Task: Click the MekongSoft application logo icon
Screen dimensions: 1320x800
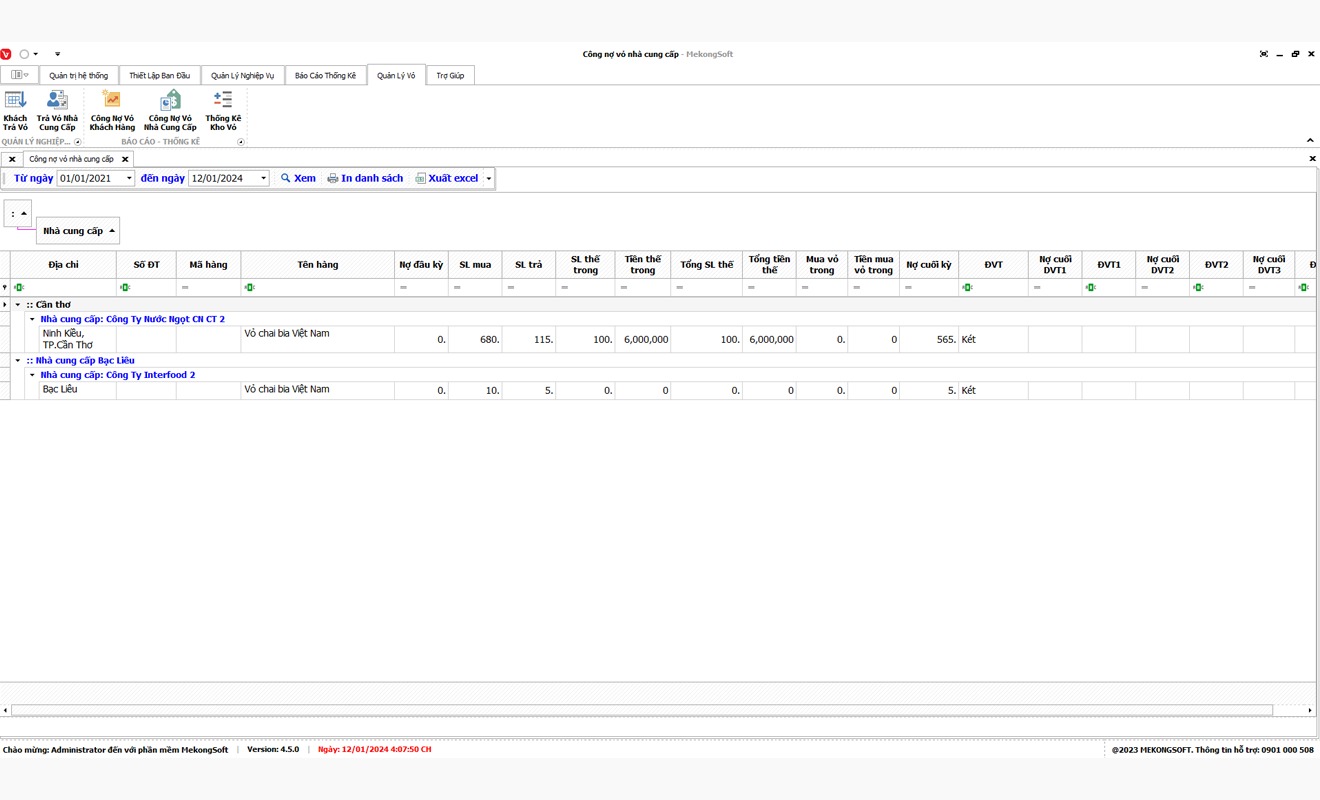Action: [6, 54]
